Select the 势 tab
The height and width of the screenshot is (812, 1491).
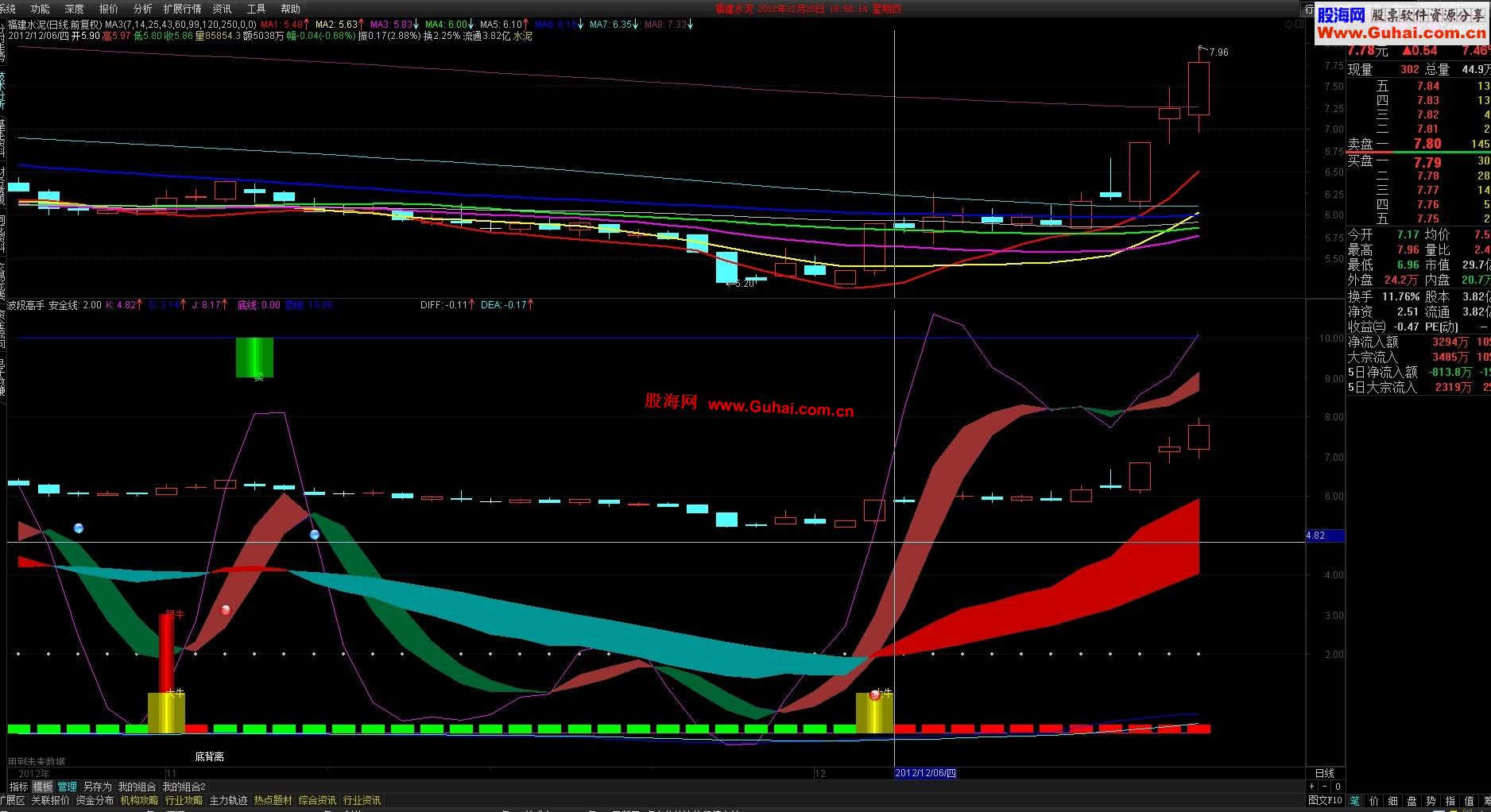click(1431, 800)
